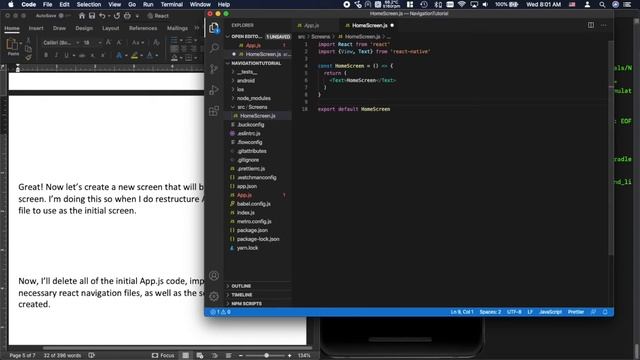Open Accounts icon in VS Code activity bar
640x360 pixels.
tap(214, 276)
